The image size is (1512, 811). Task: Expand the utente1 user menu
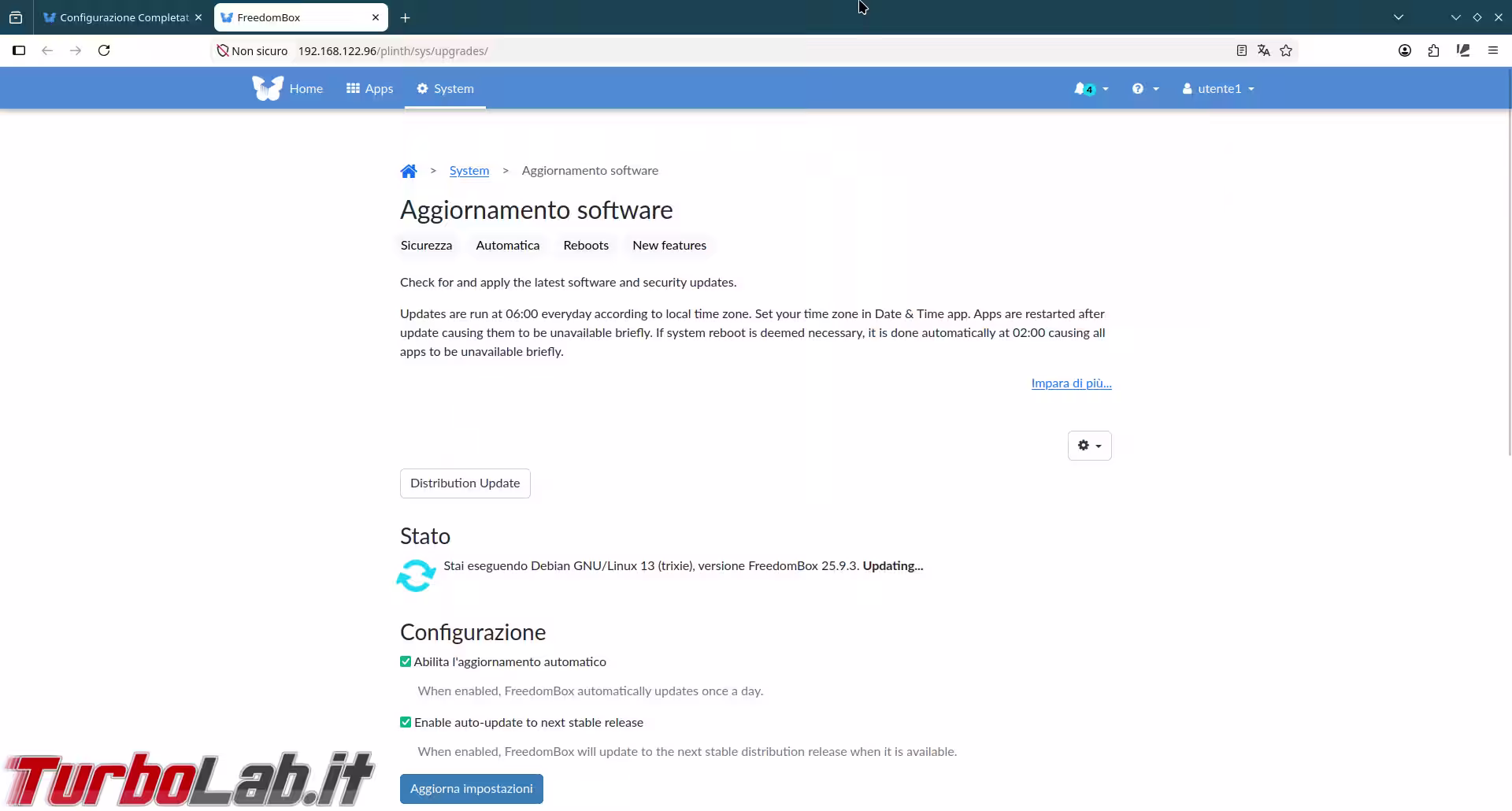pyautogui.click(x=1218, y=89)
